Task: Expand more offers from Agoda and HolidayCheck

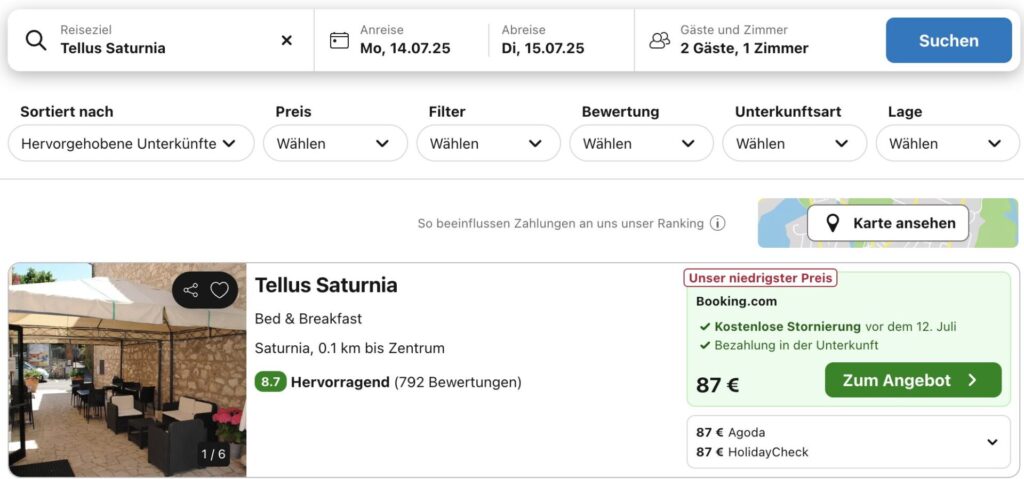Action: click(x=992, y=442)
